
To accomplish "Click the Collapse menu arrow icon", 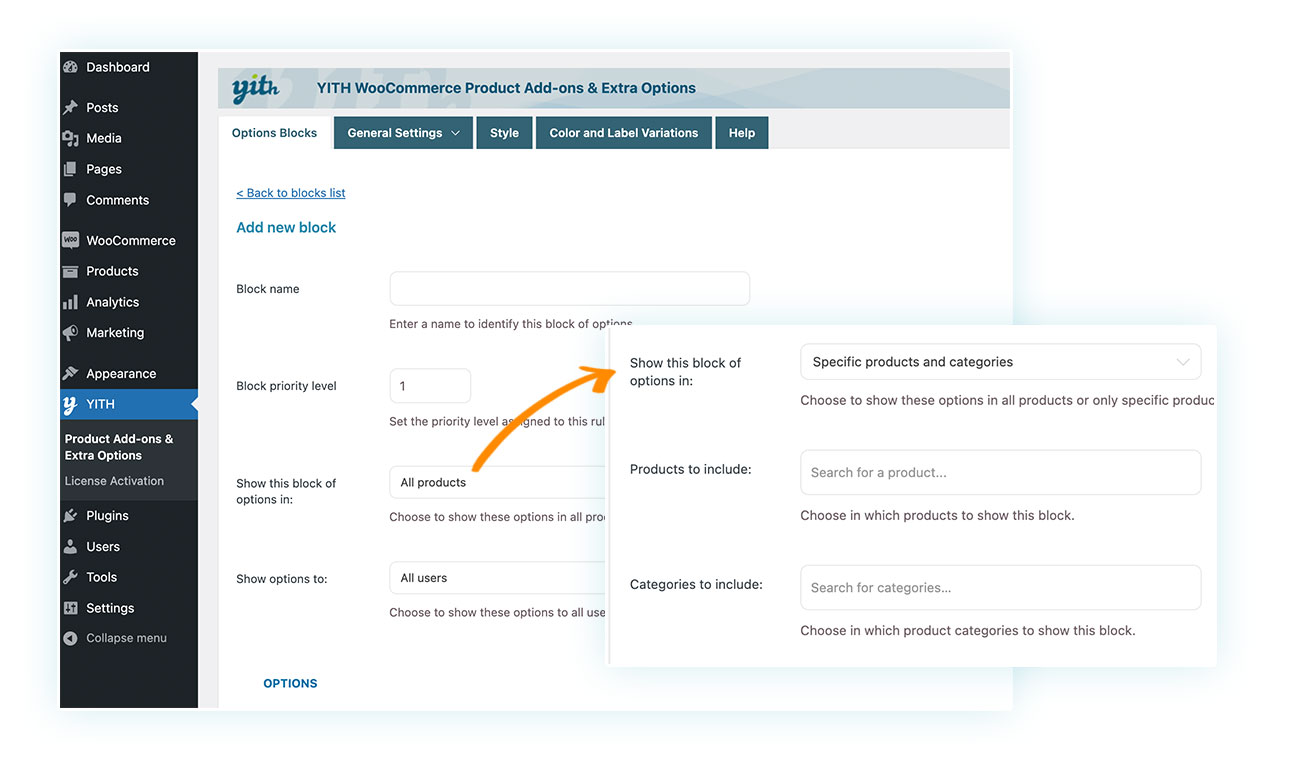I will pos(70,638).
